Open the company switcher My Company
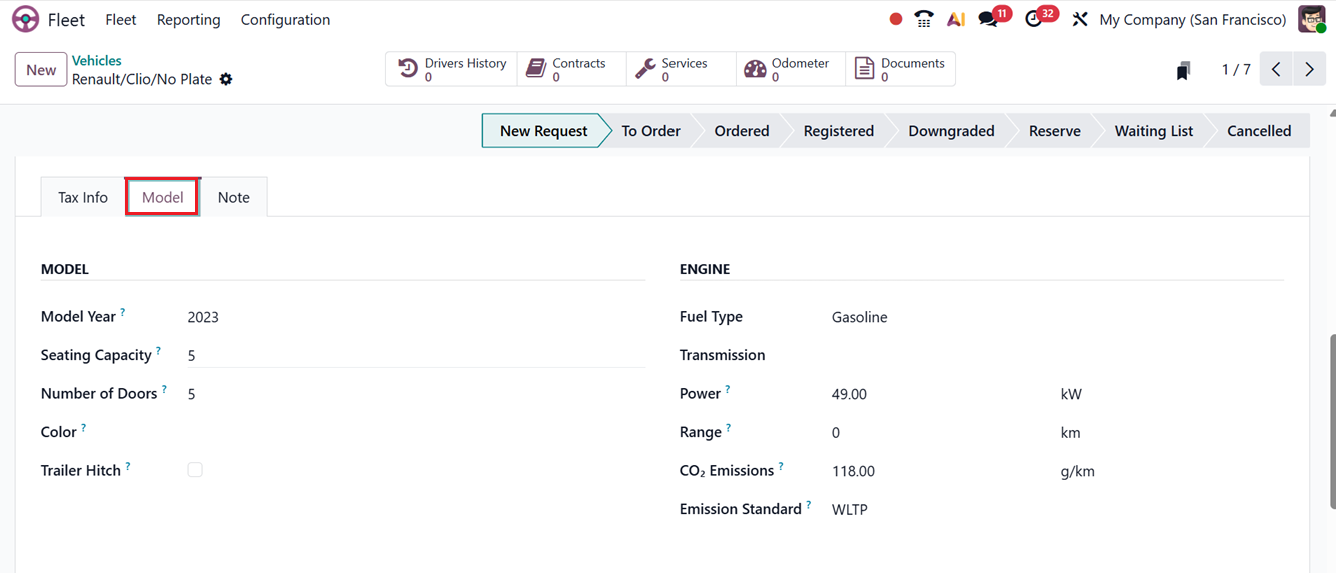Image resolution: width=1336 pixels, height=573 pixels. click(x=1192, y=20)
